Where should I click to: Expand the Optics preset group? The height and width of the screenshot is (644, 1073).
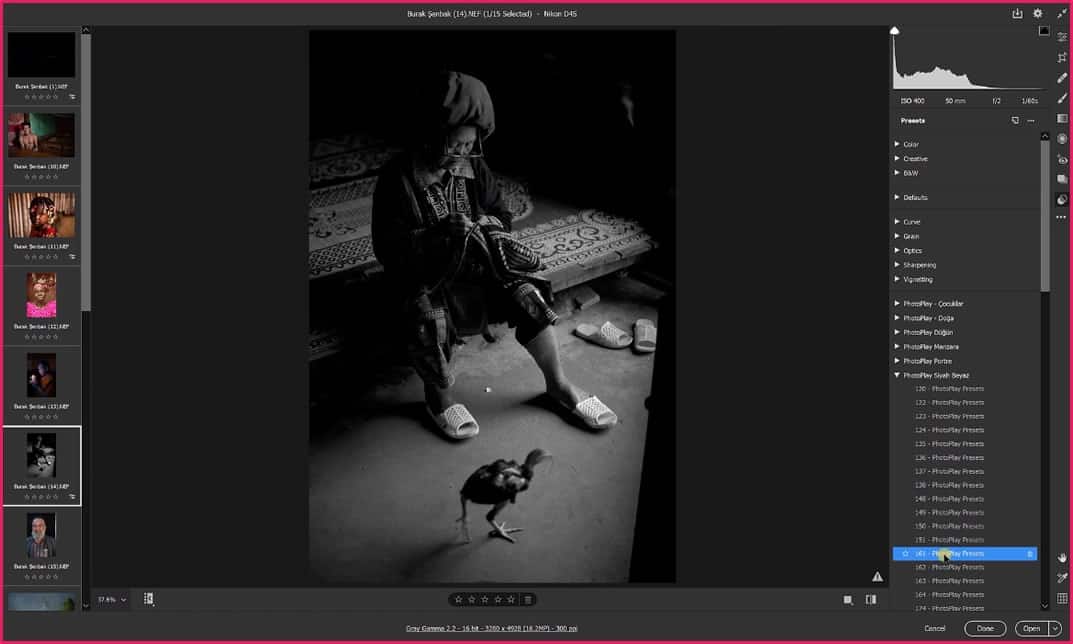click(896, 250)
